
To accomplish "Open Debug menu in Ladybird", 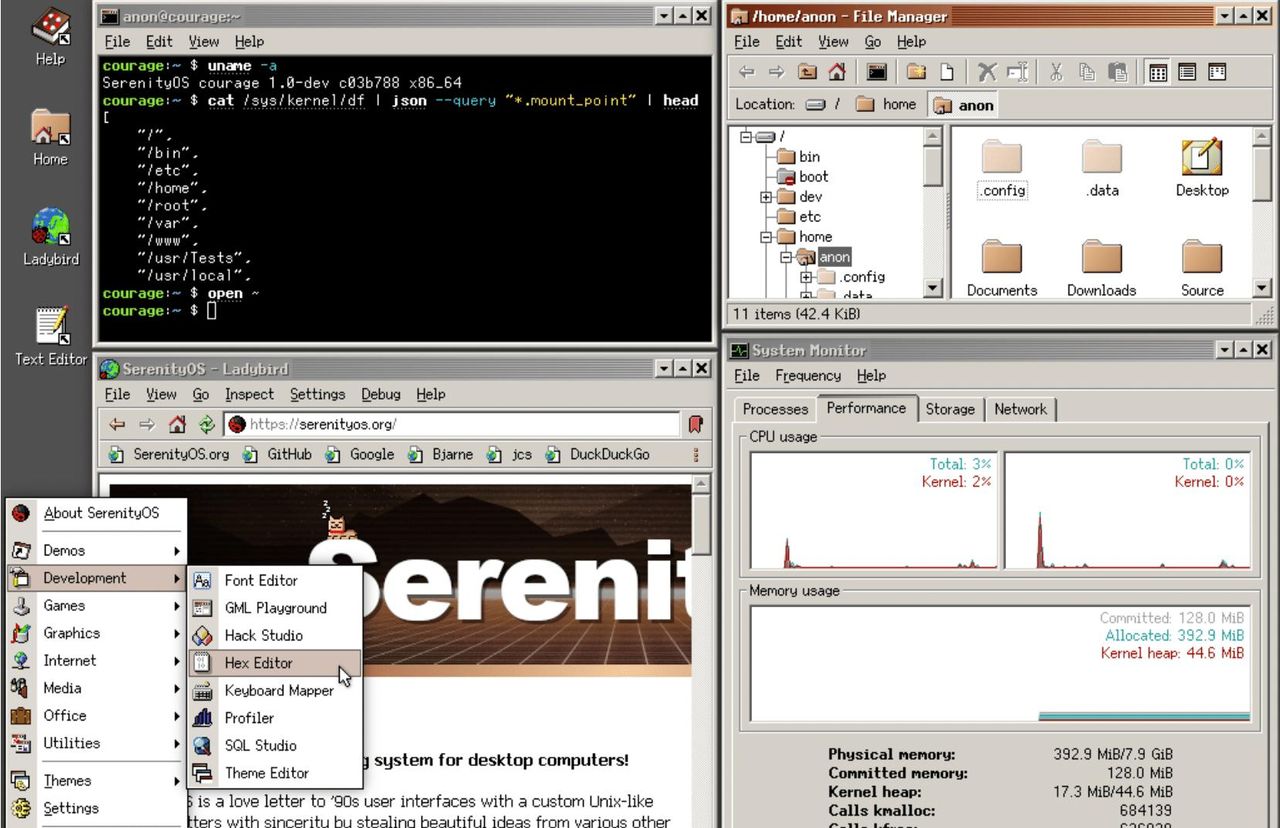I will click(x=381, y=395).
